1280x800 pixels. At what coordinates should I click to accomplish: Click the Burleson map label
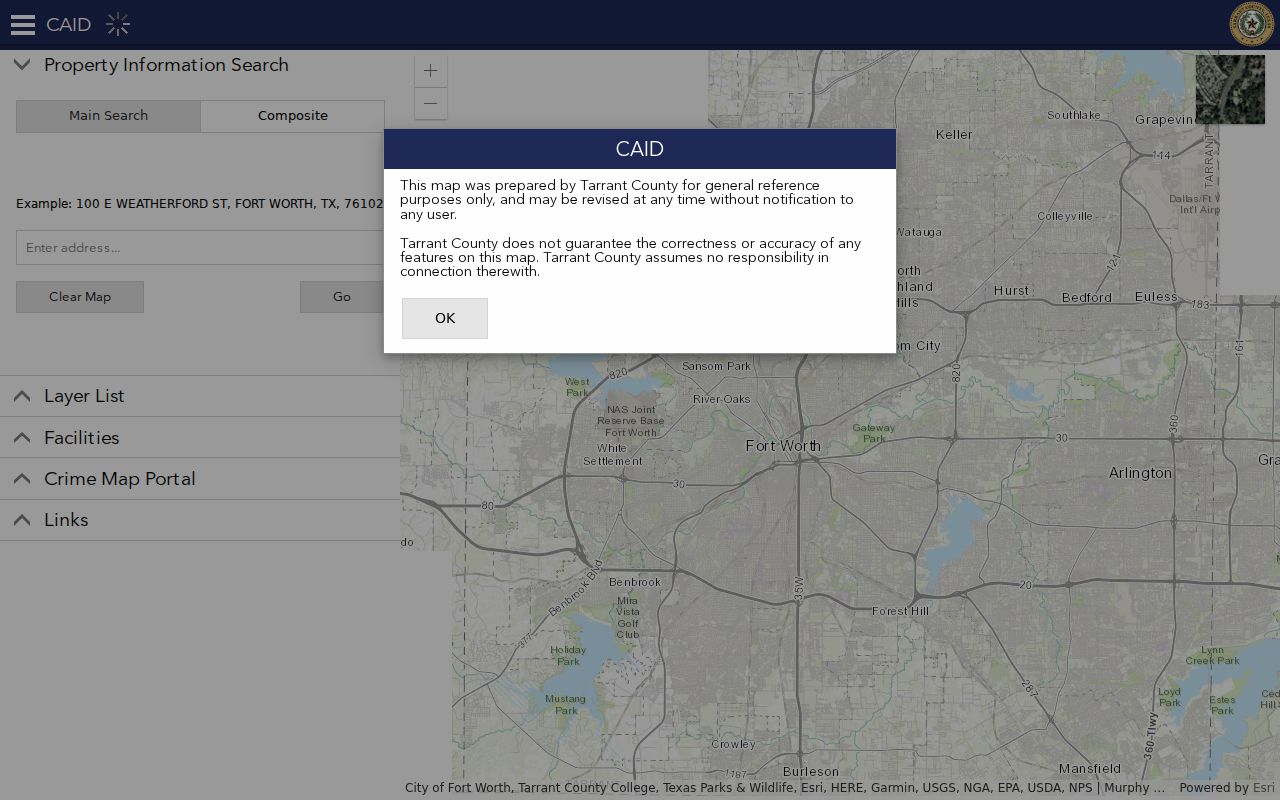pyautogui.click(x=811, y=772)
